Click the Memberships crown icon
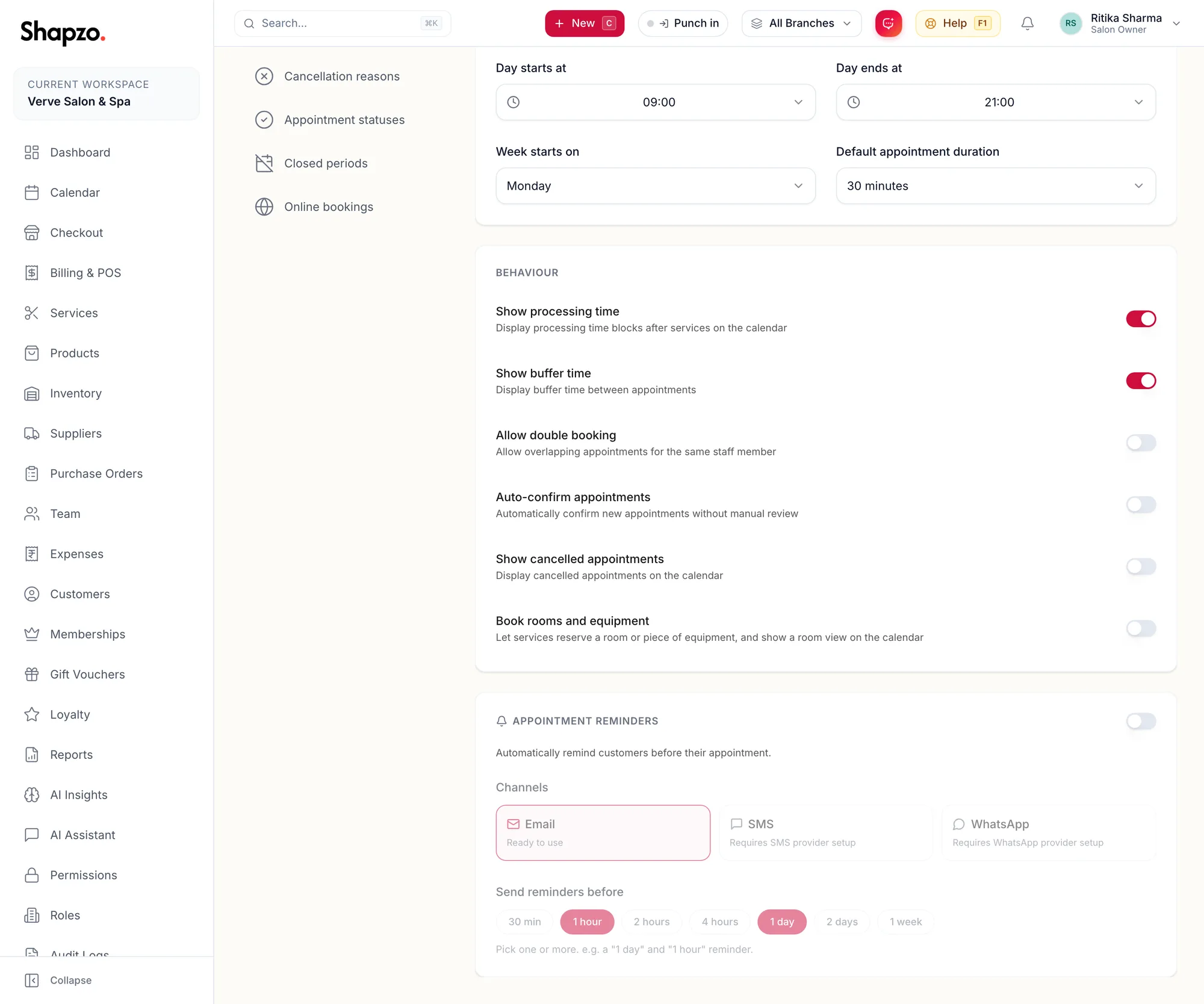 [x=32, y=634]
